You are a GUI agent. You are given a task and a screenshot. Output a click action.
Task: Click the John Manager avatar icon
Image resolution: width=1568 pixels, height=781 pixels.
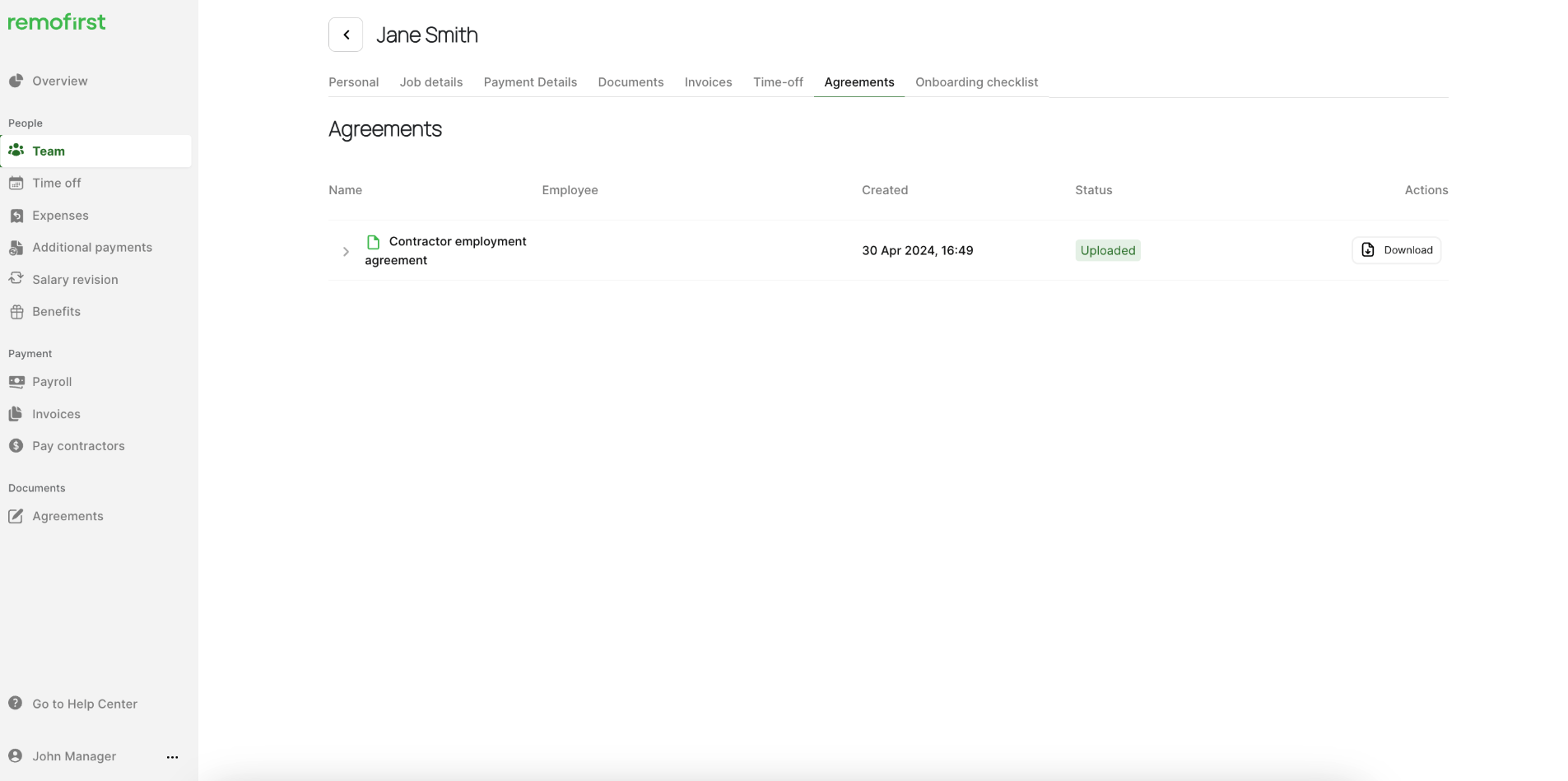click(16, 756)
